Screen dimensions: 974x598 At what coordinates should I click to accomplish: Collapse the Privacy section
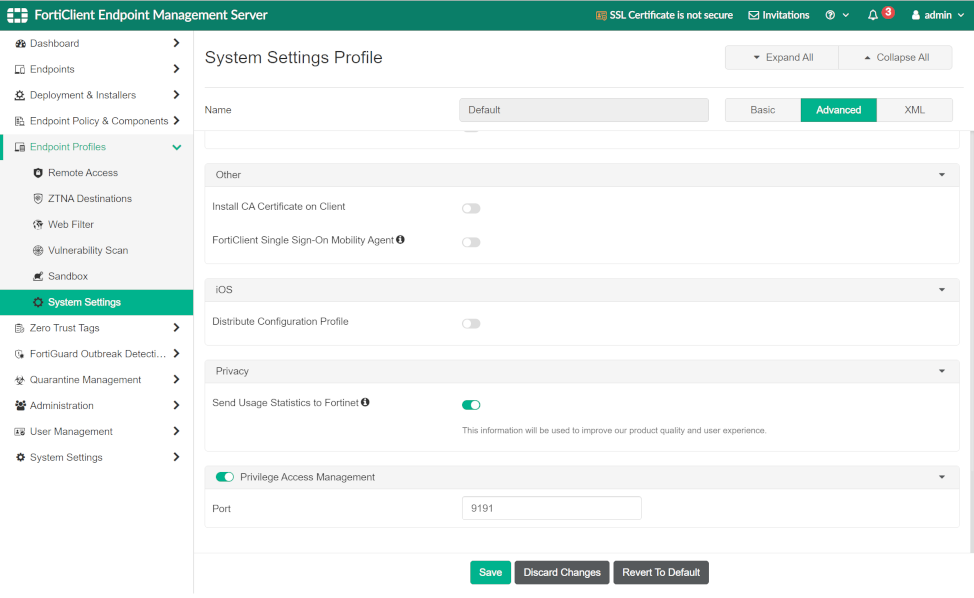[x=941, y=371]
